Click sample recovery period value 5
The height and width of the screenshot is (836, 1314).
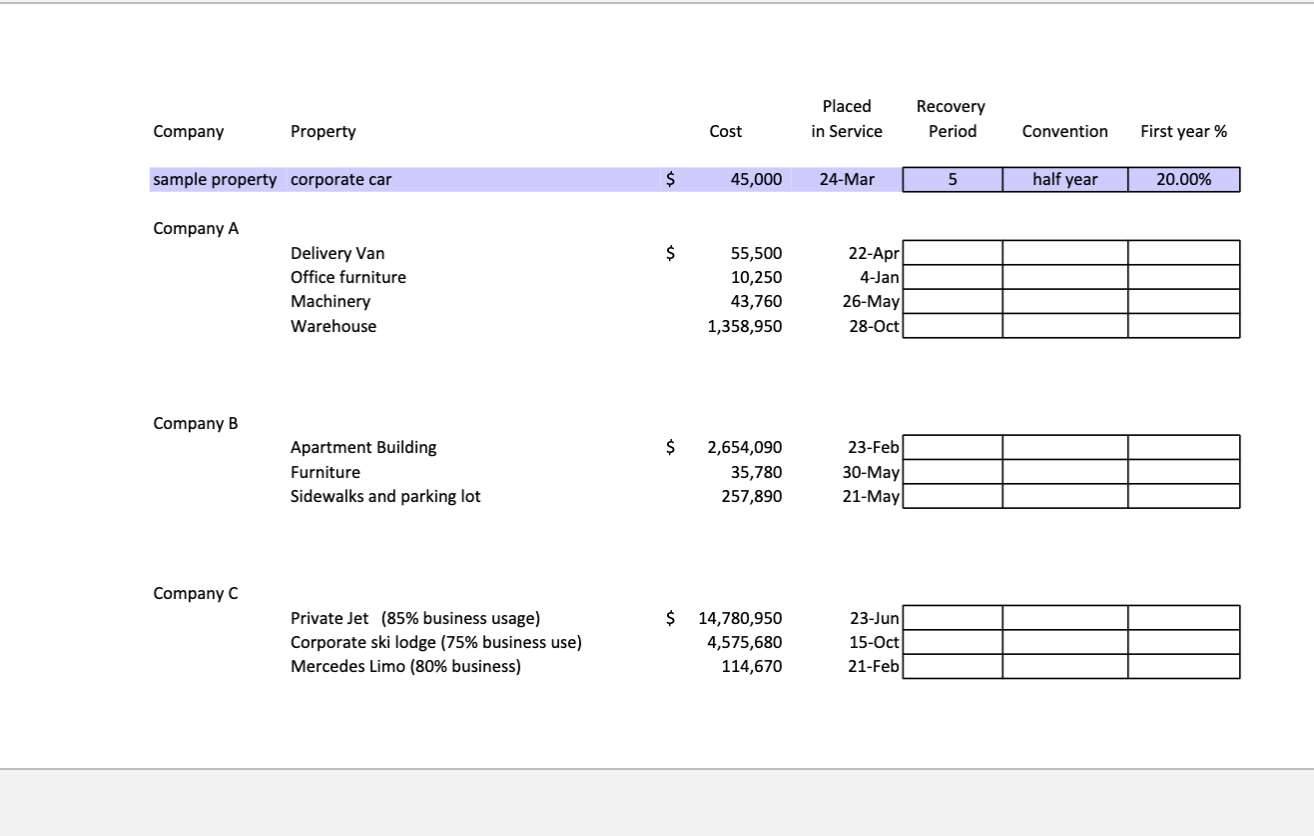click(x=953, y=180)
